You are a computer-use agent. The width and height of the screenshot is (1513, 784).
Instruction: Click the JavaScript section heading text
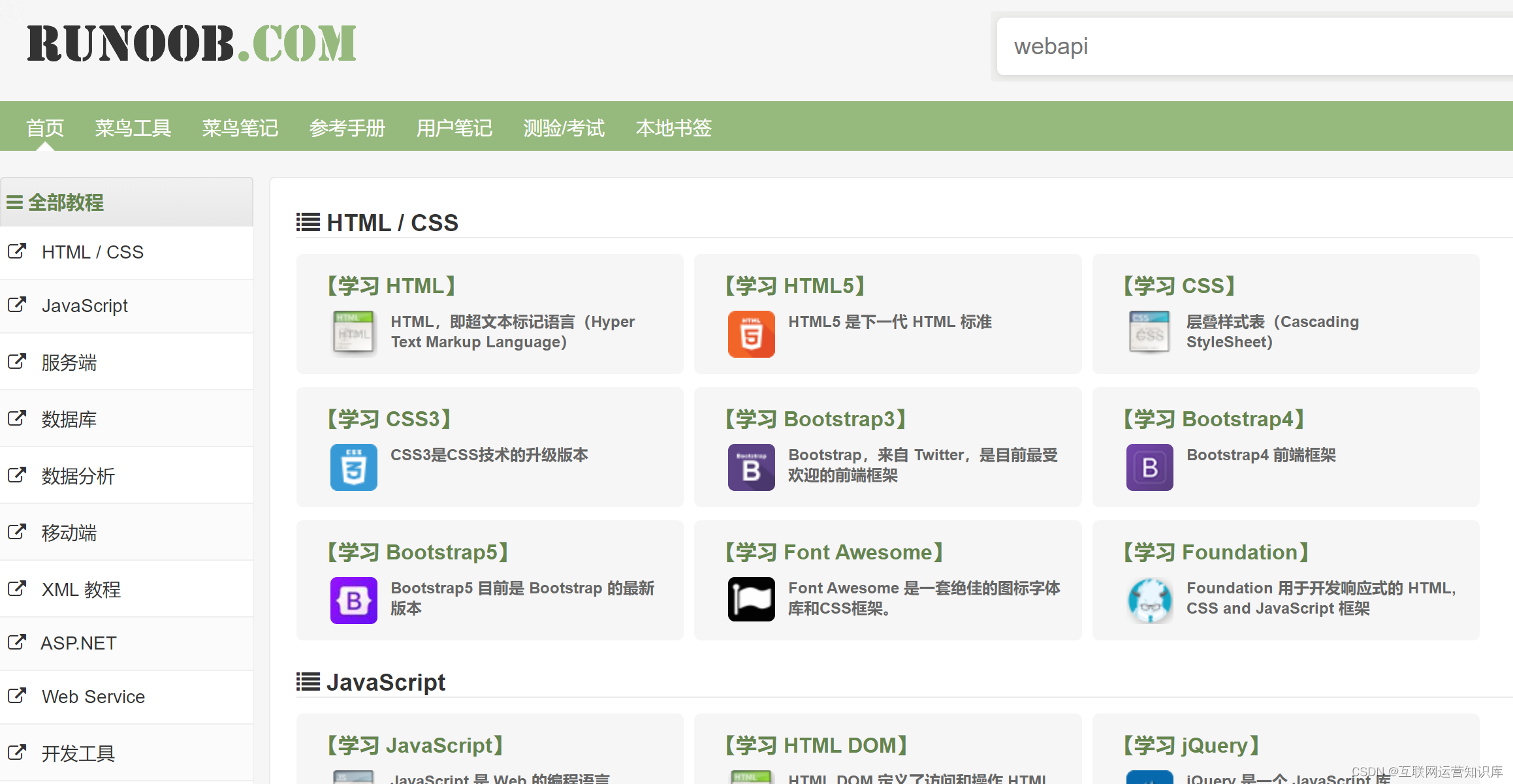[386, 682]
